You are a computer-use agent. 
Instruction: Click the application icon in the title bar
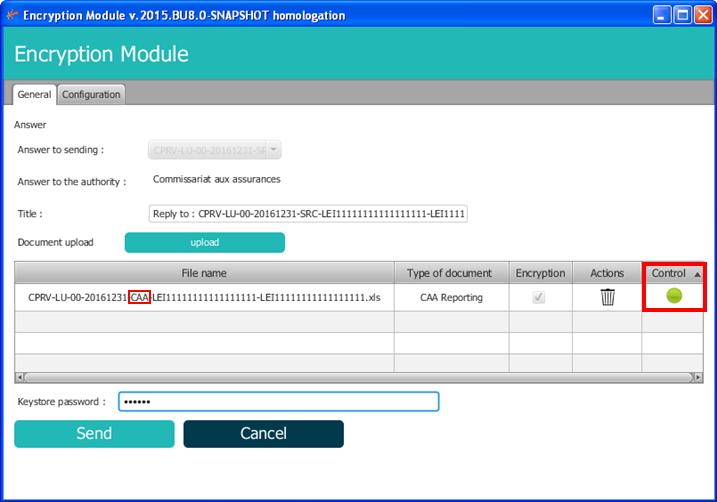tap(11, 15)
